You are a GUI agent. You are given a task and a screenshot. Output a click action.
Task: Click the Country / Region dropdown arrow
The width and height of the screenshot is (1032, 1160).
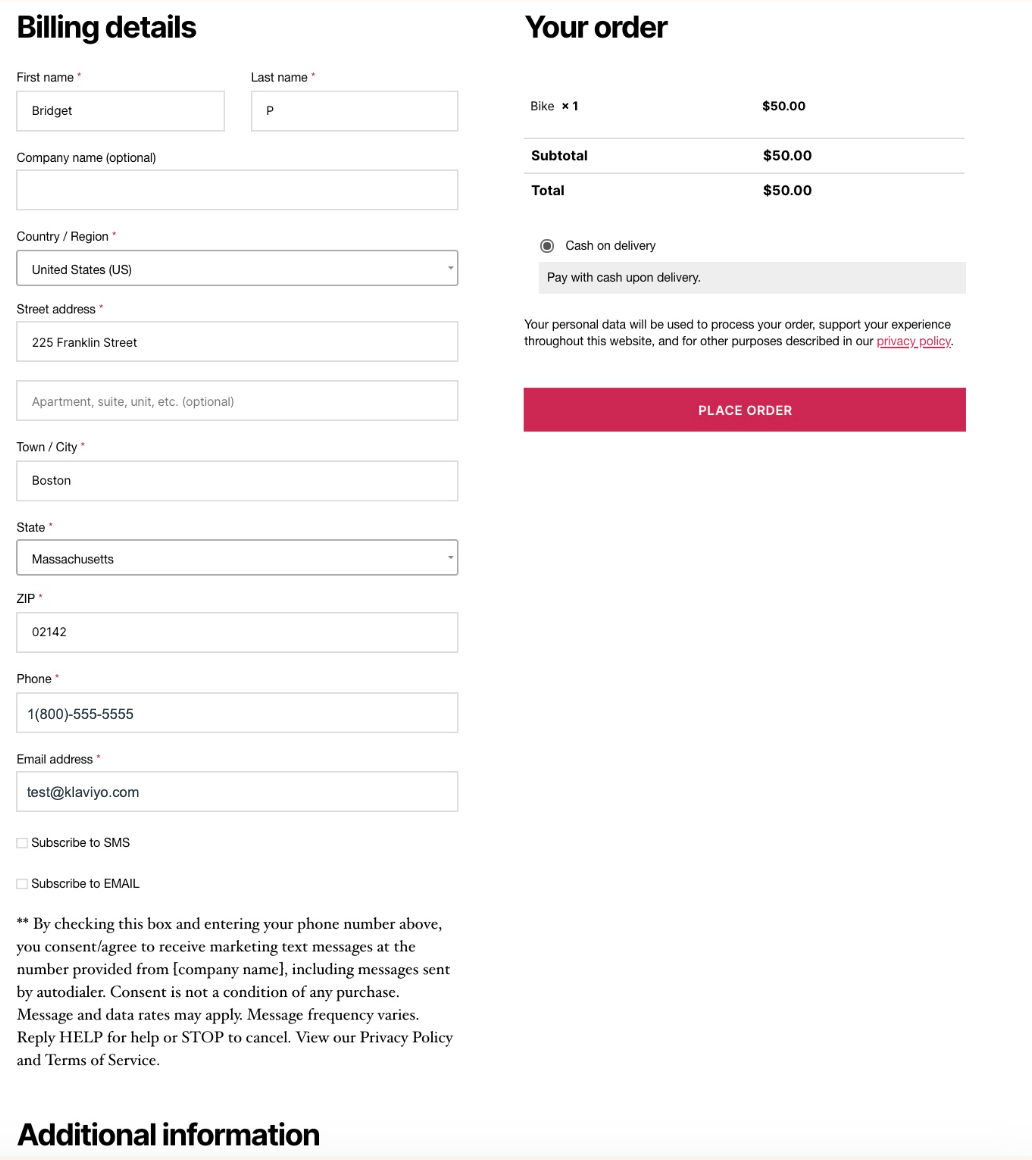[450, 268]
